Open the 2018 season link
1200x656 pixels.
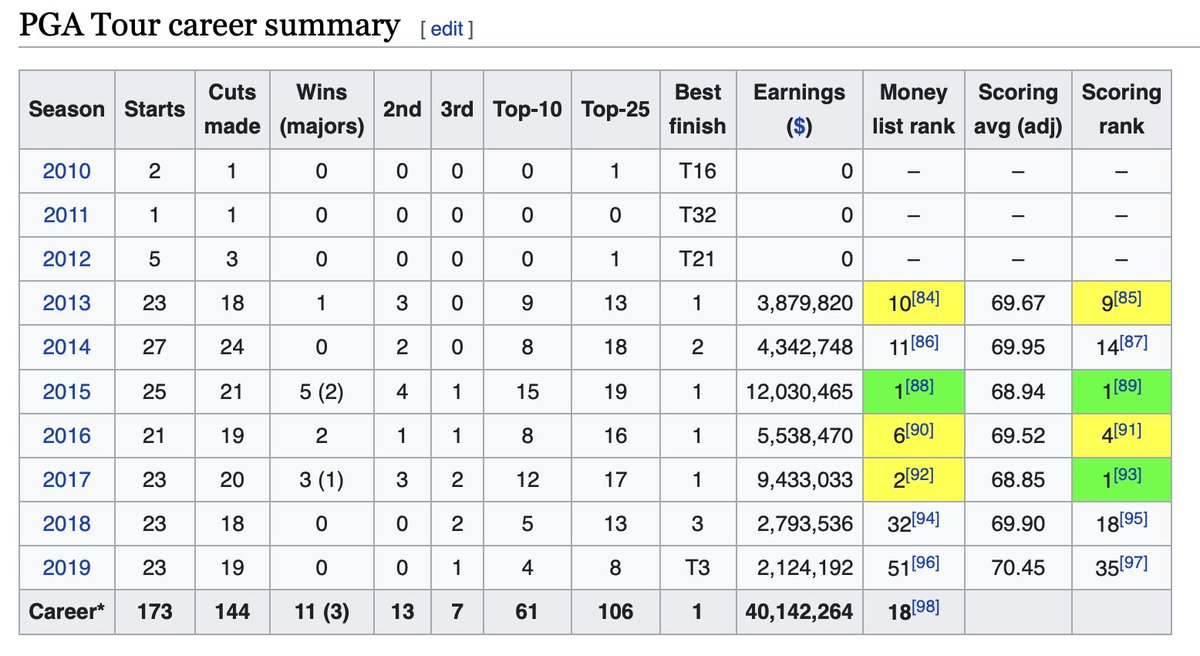point(66,523)
